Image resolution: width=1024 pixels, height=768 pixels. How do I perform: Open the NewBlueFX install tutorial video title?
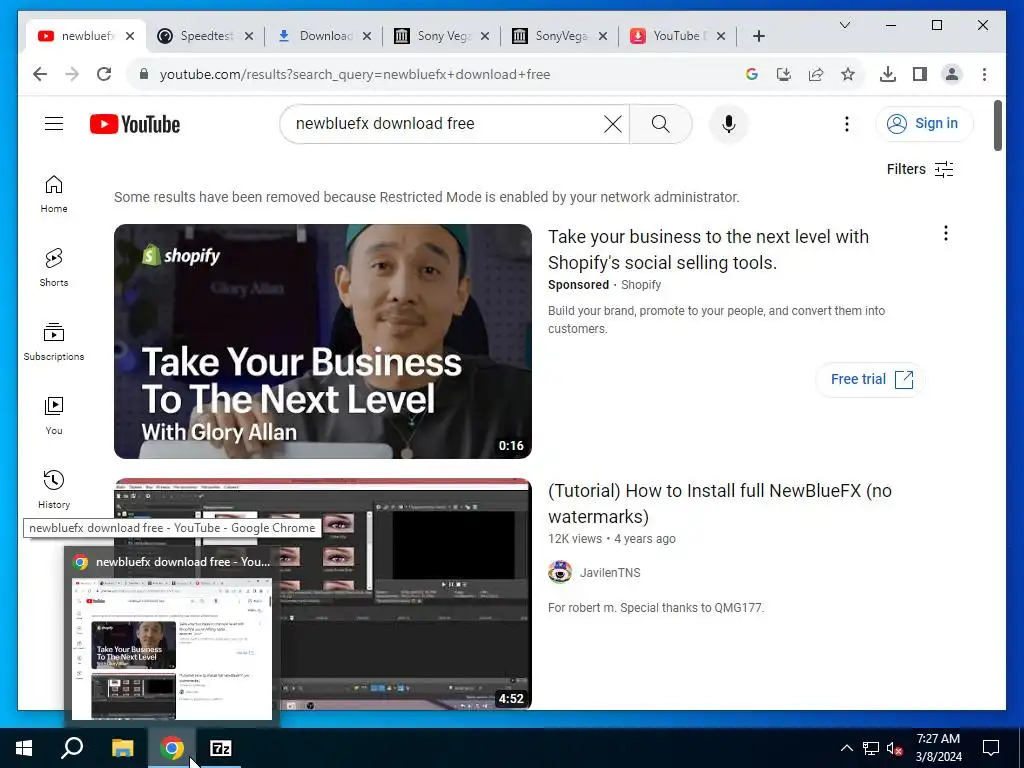[x=720, y=504]
